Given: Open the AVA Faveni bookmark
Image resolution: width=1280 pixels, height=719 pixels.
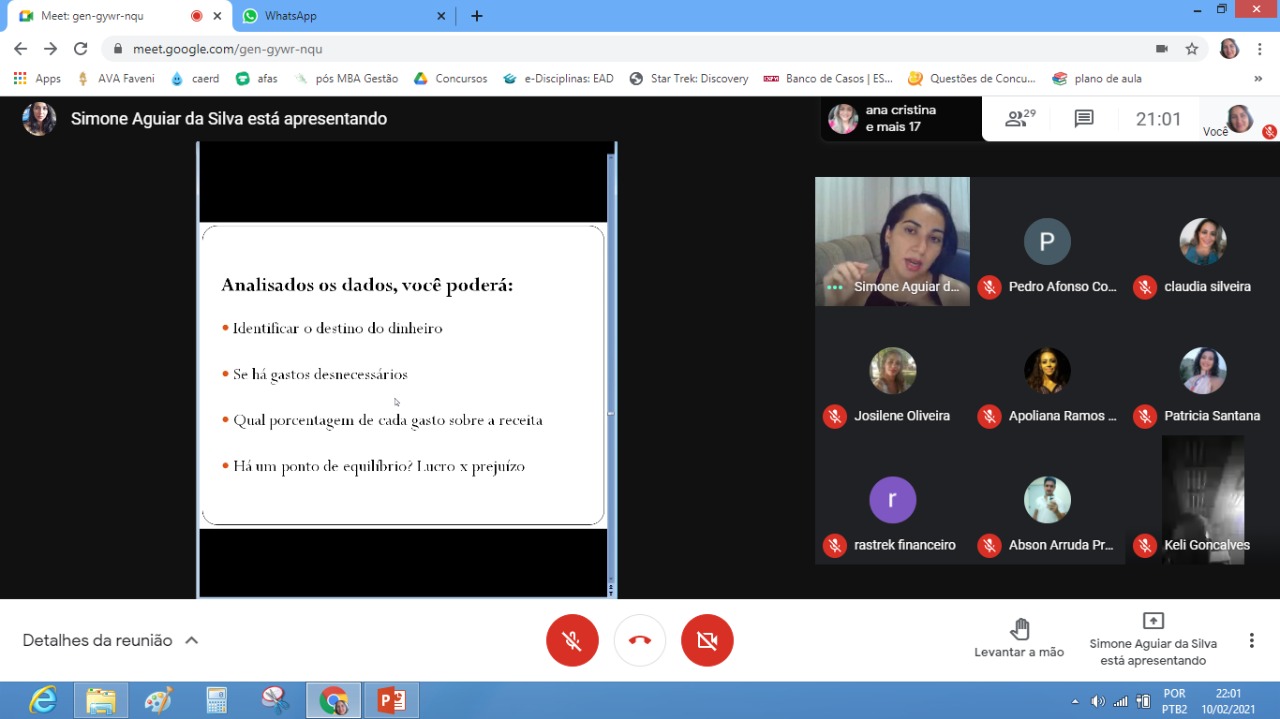Looking at the screenshot, I should pos(115,78).
